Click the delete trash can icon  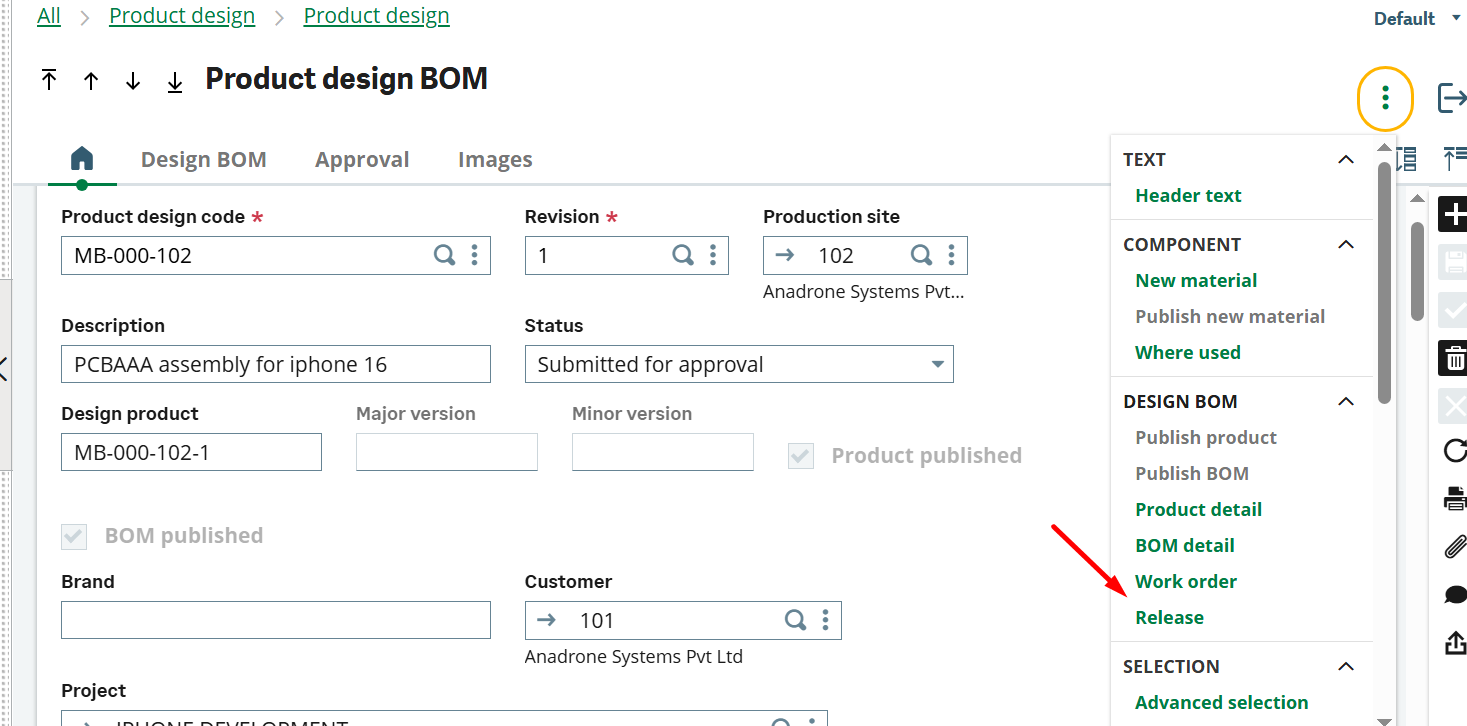pyautogui.click(x=1455, y=358)
